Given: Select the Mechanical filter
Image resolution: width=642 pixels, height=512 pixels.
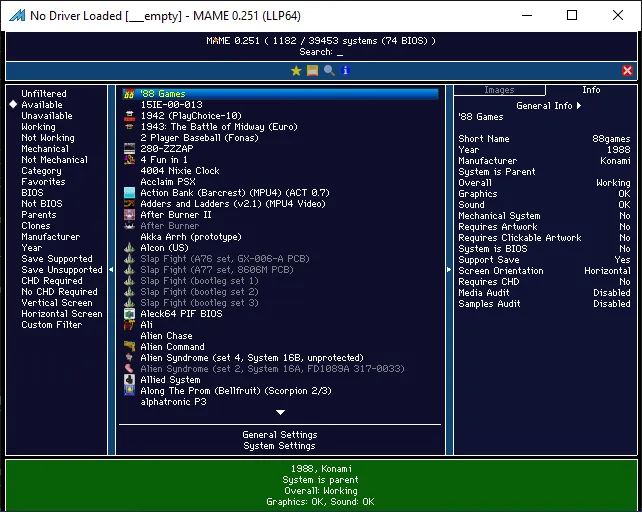Looking at the screenshot, I should pyautogui.click(x=45, y=149).
